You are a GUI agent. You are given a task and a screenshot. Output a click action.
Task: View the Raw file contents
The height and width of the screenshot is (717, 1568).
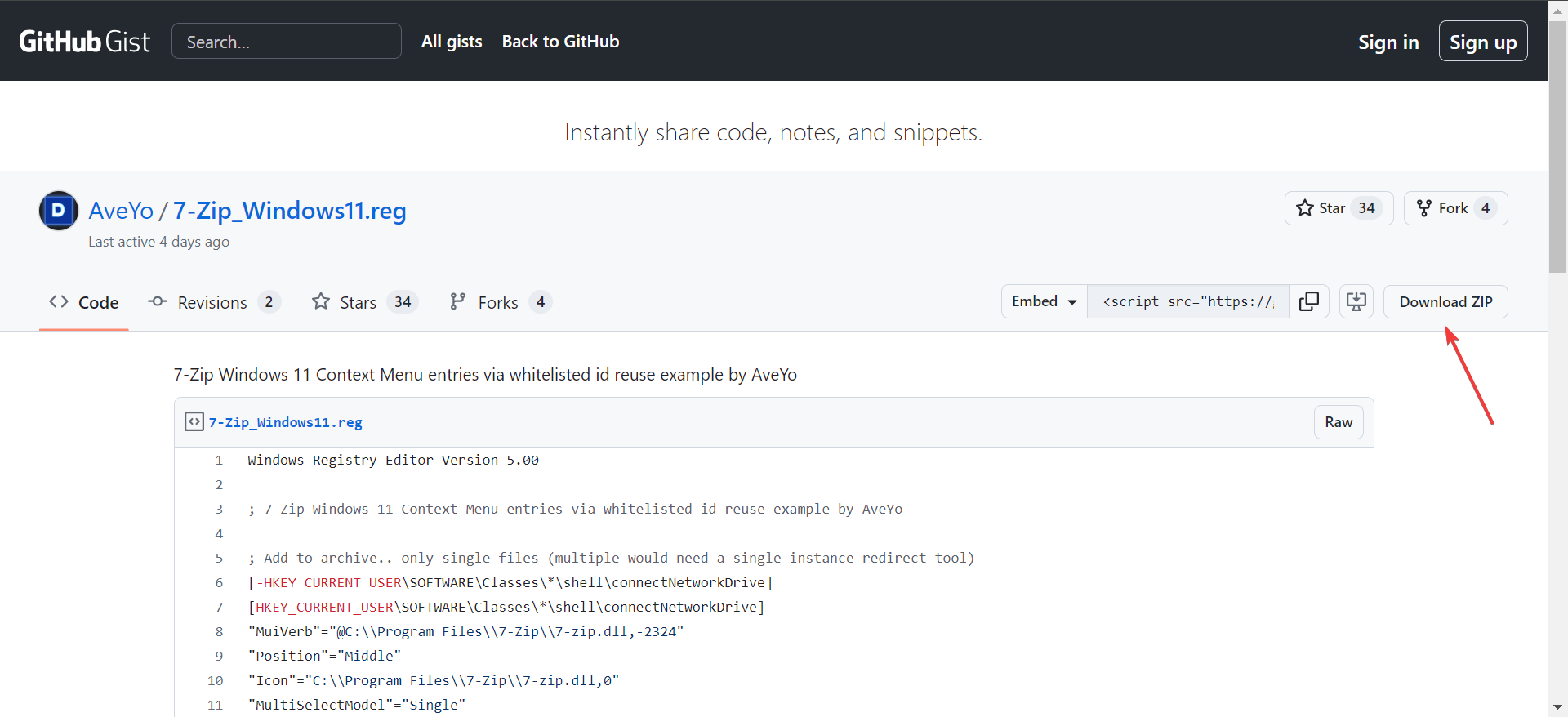point(1339,422)
